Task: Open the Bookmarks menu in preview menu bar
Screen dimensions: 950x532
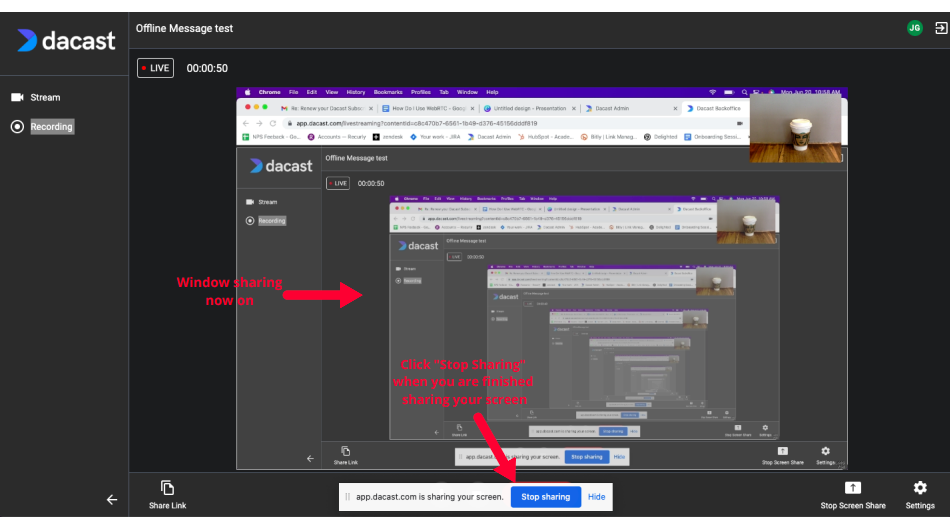Action: coord(388,92)
